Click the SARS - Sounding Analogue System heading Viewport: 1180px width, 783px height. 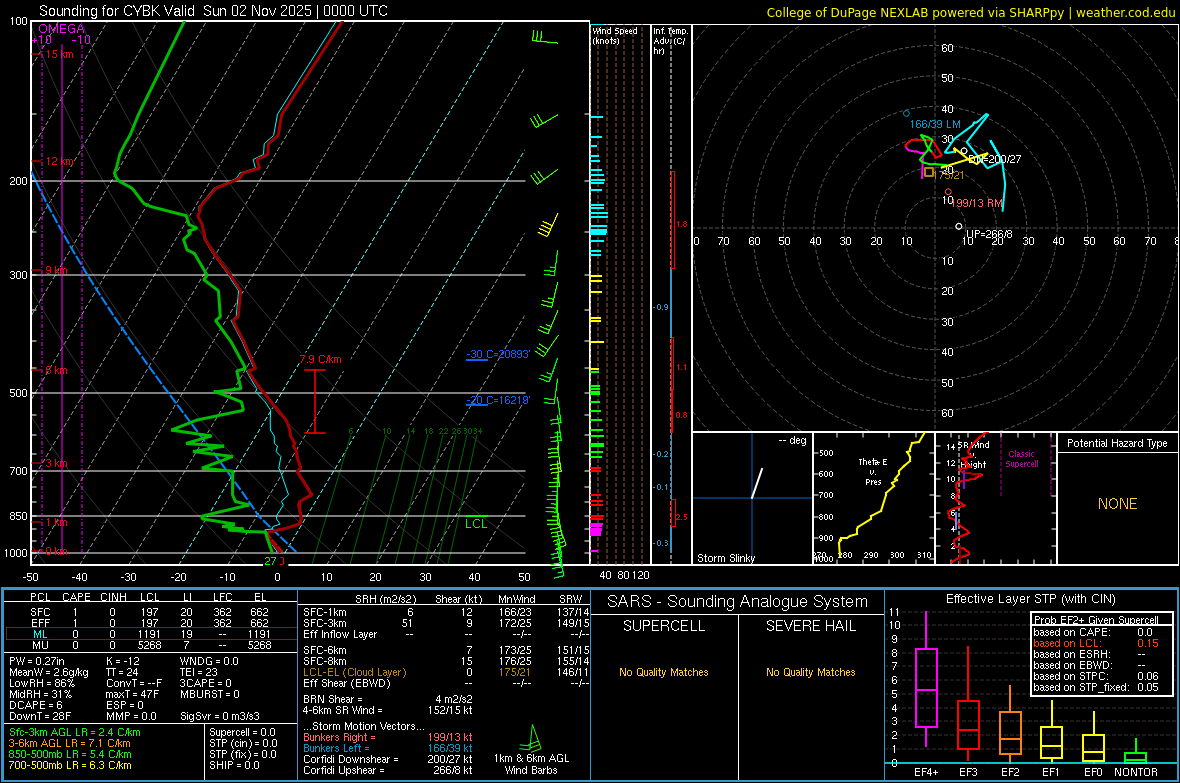tap(738, 602)
